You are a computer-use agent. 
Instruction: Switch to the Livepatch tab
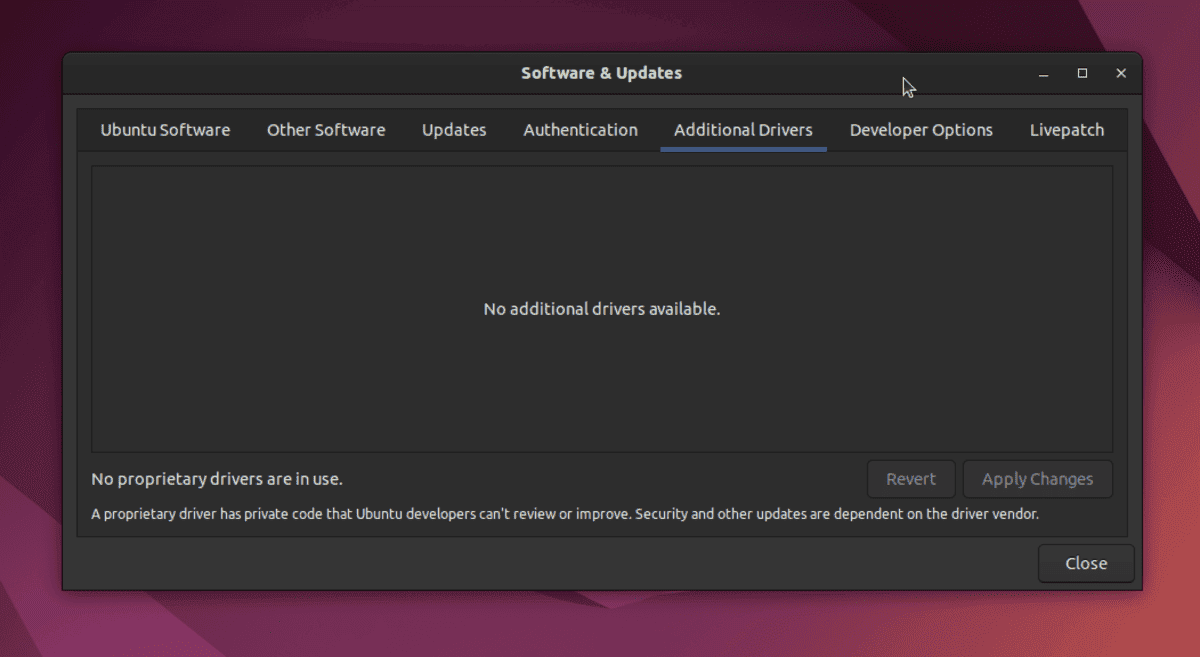[1067, 130]
